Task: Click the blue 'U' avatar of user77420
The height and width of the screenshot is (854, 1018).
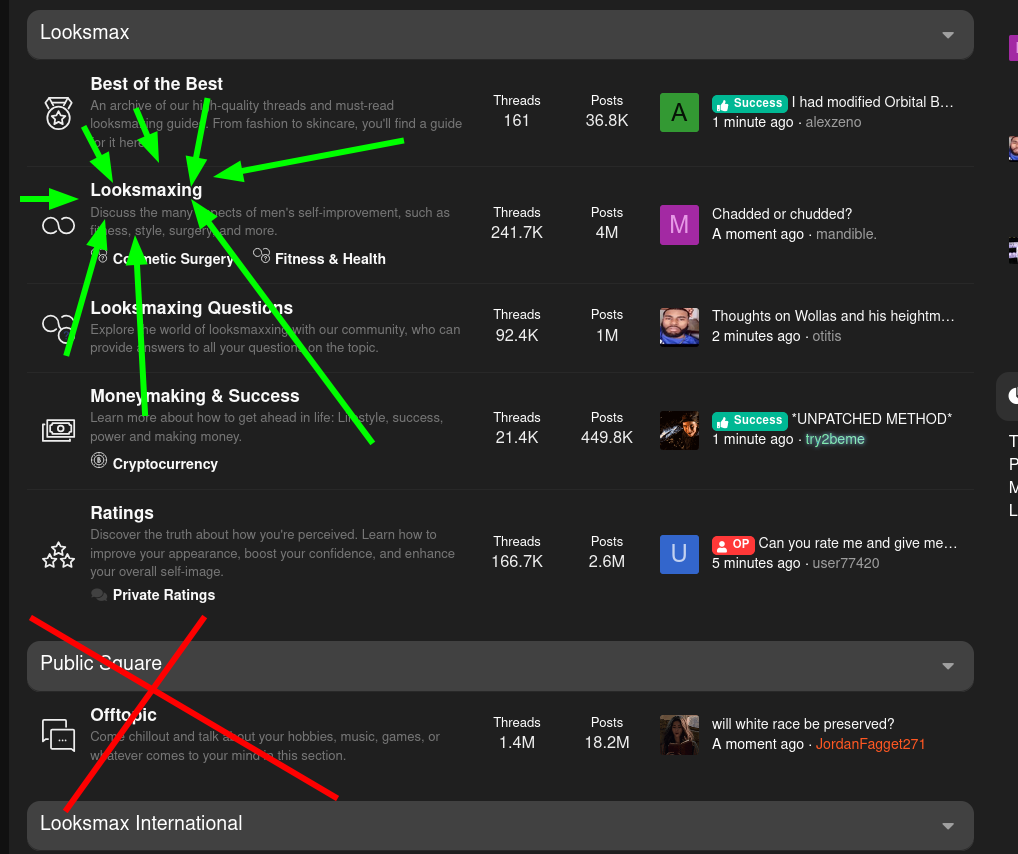Action: tap(679, 554)
